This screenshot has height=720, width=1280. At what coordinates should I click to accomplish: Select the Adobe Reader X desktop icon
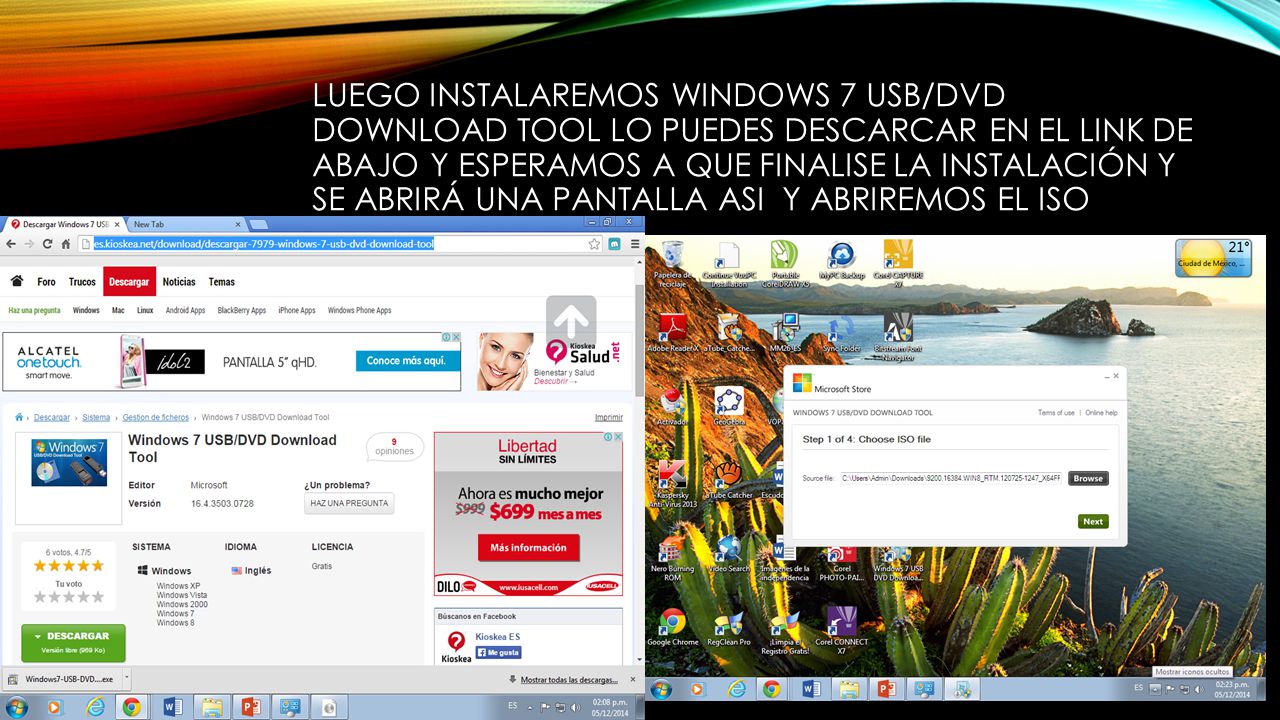(x=673, y=333)
